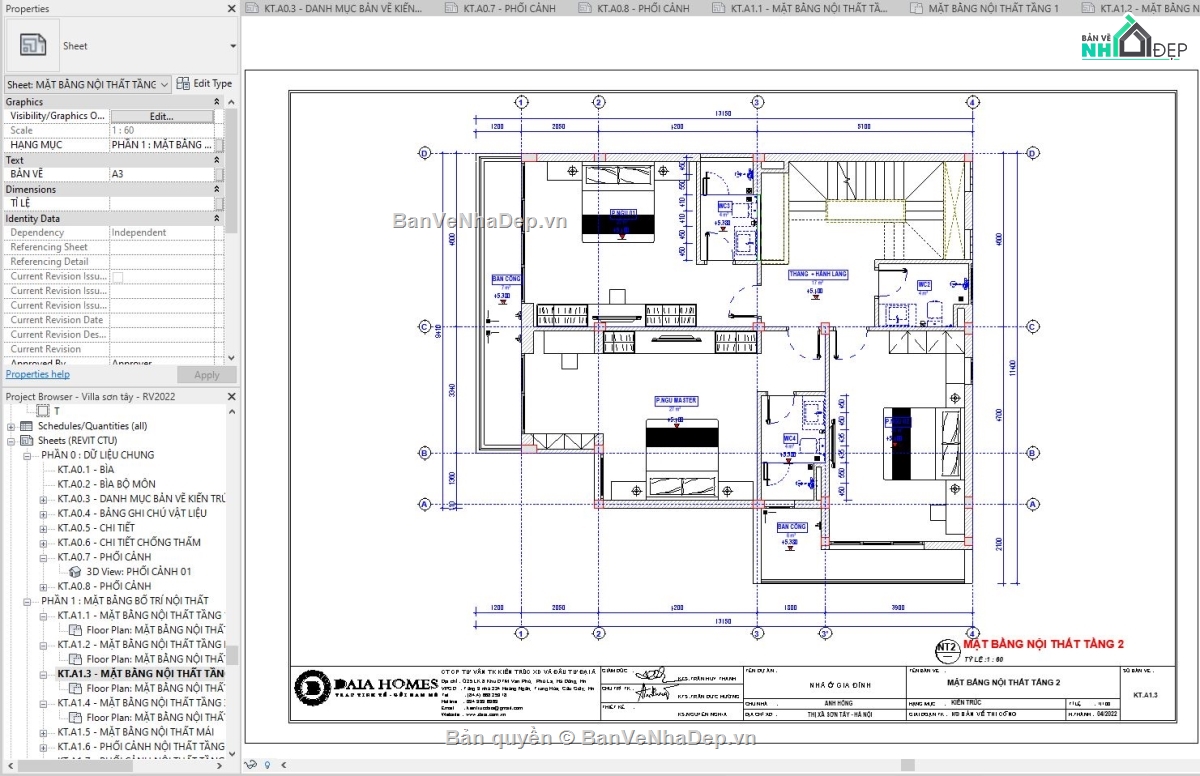Image resolution: width=1200 pixels, height=776 pixels.
Task: Toggle the Current Revision Issued checkbox
Action: [x=117, y=276]
